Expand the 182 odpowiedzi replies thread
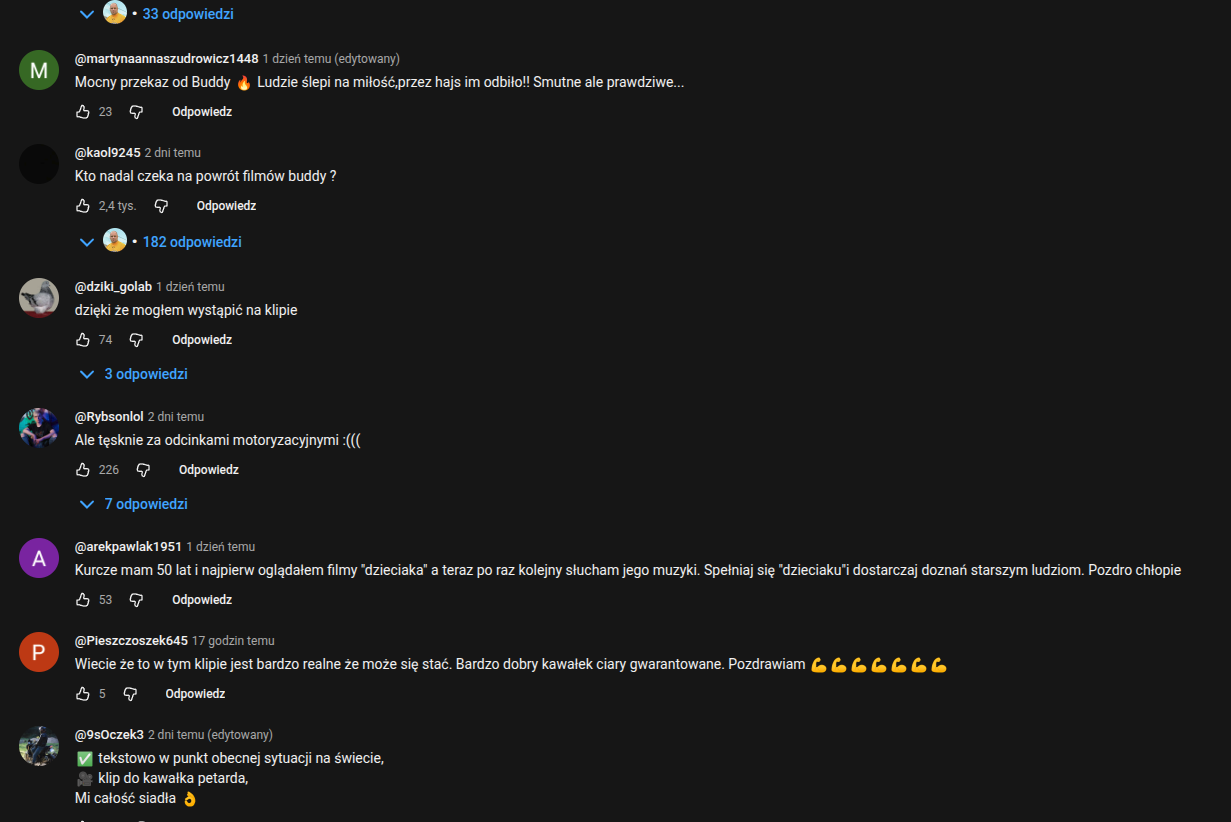Viewport: 1231px width, 822px height. [160, 242]
